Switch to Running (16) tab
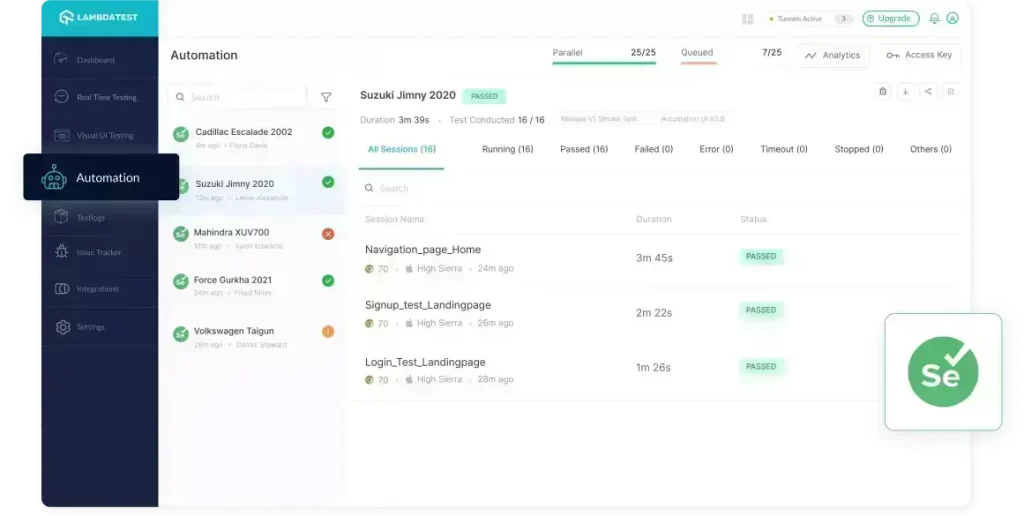Viewport: 1024px width, 516px height. 507,149
